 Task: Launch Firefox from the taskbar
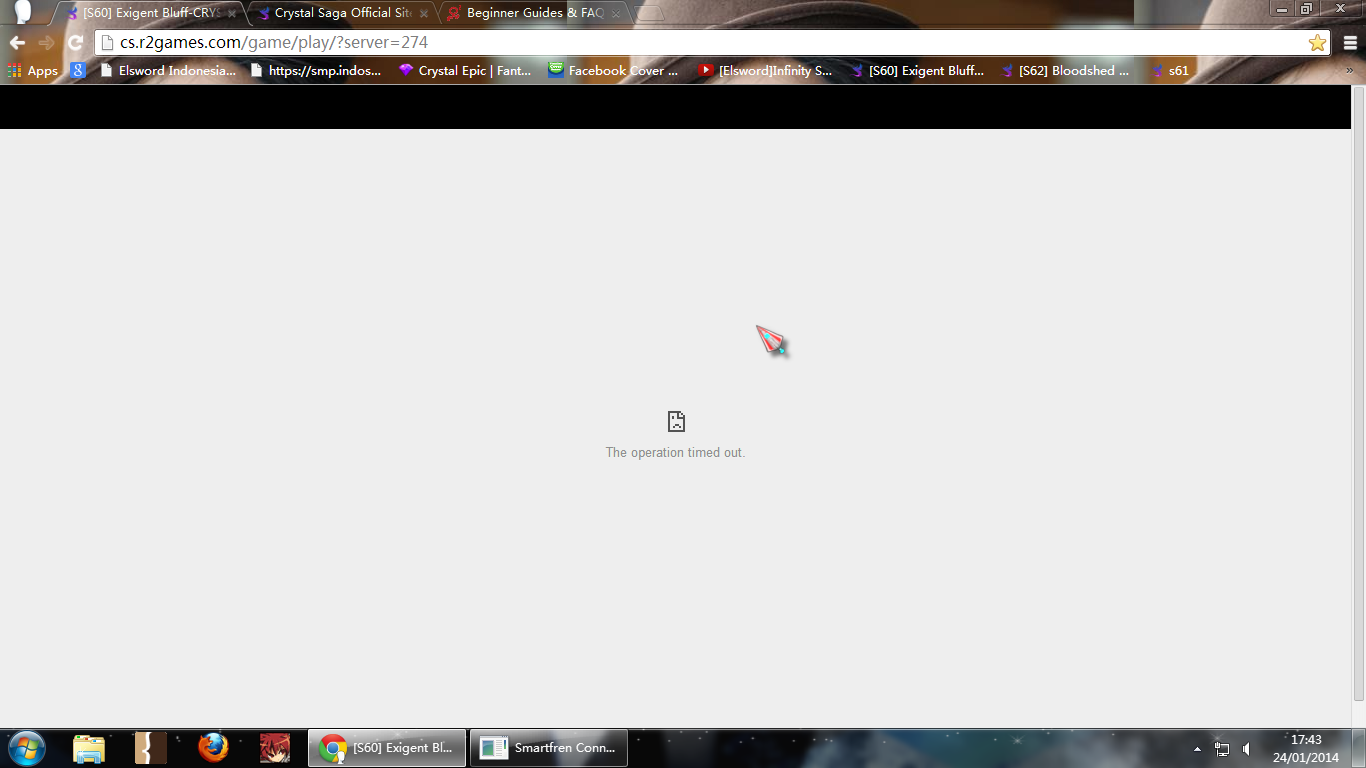tap(212, 748)
